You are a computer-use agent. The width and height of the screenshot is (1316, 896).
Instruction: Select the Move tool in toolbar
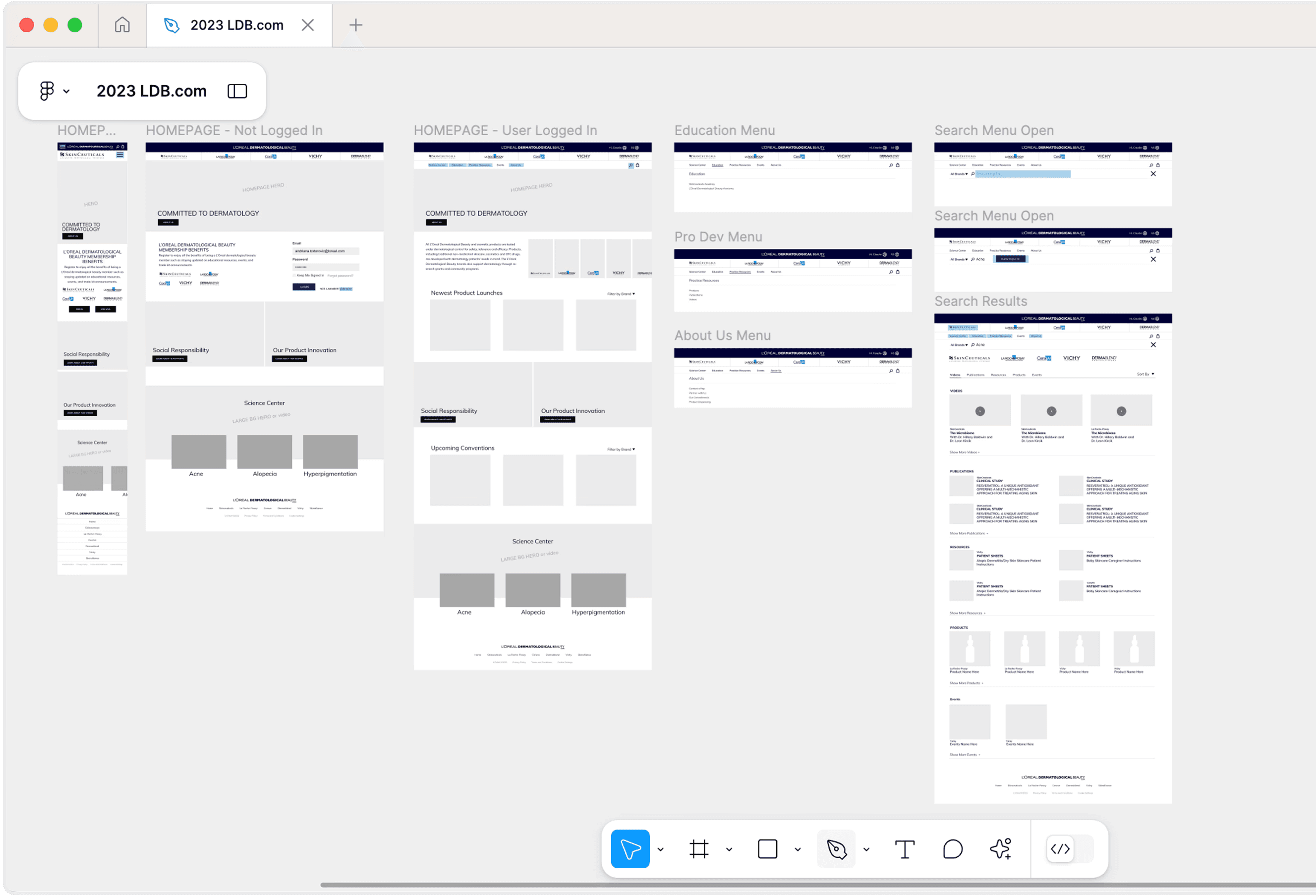click(629, 848)
